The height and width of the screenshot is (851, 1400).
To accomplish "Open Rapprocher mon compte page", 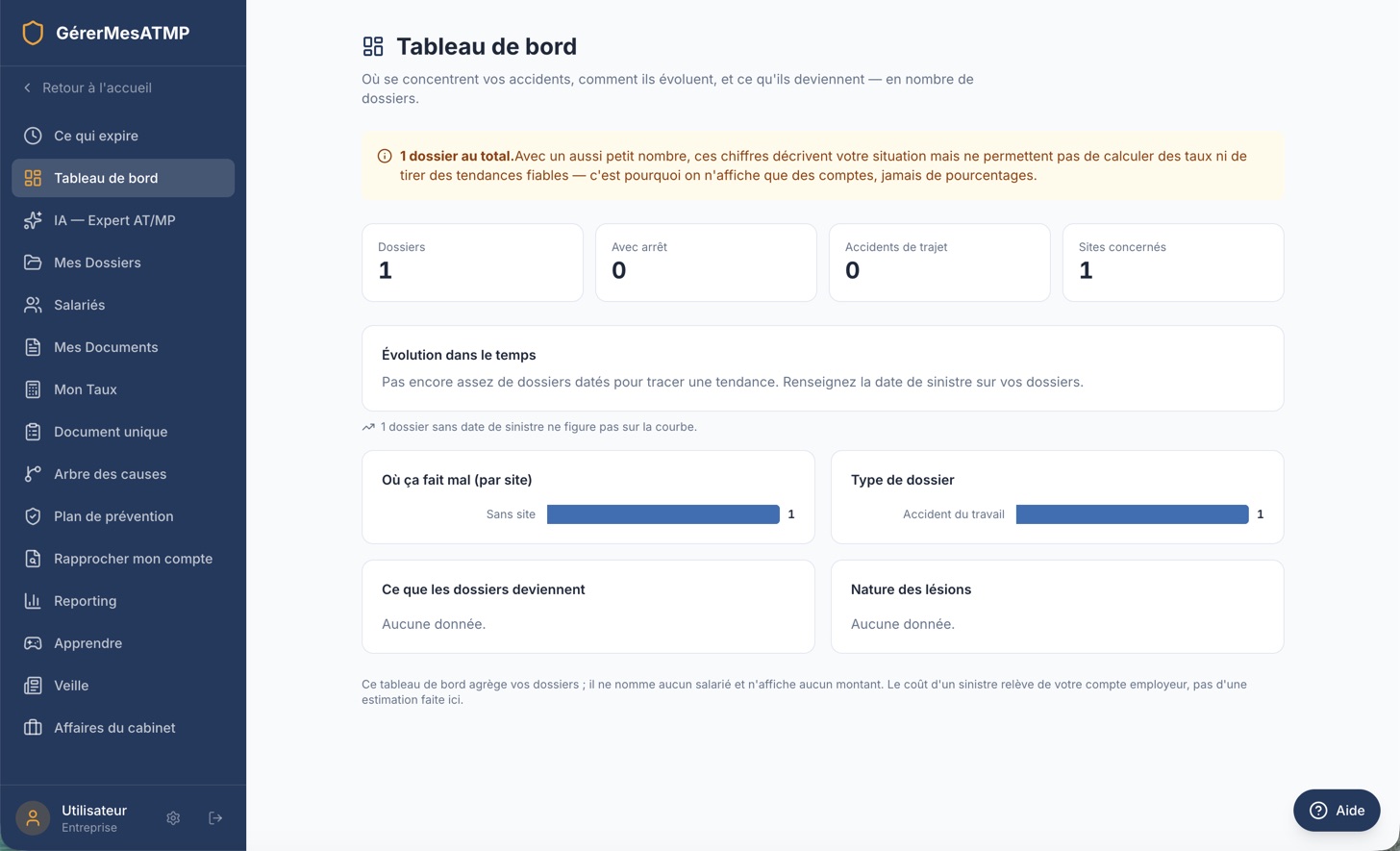I will tap(123, 559).
